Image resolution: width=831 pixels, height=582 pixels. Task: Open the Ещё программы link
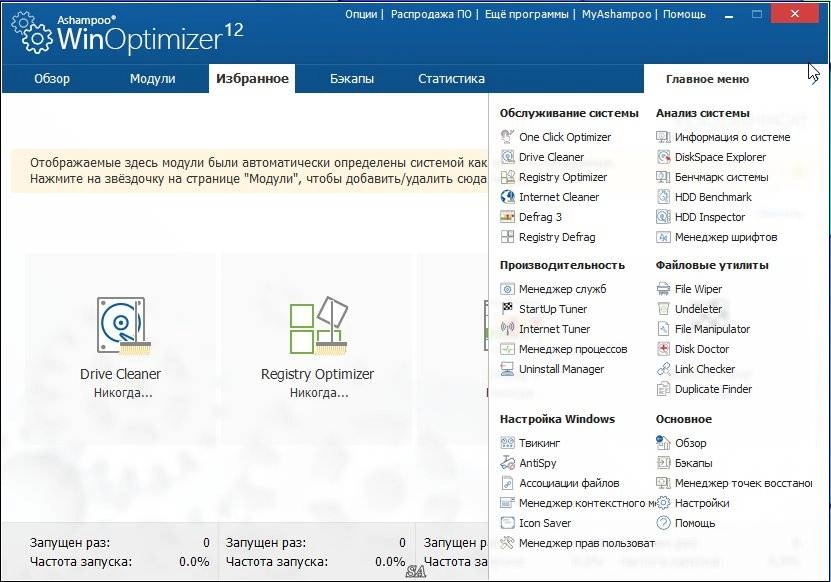point(526,14)
